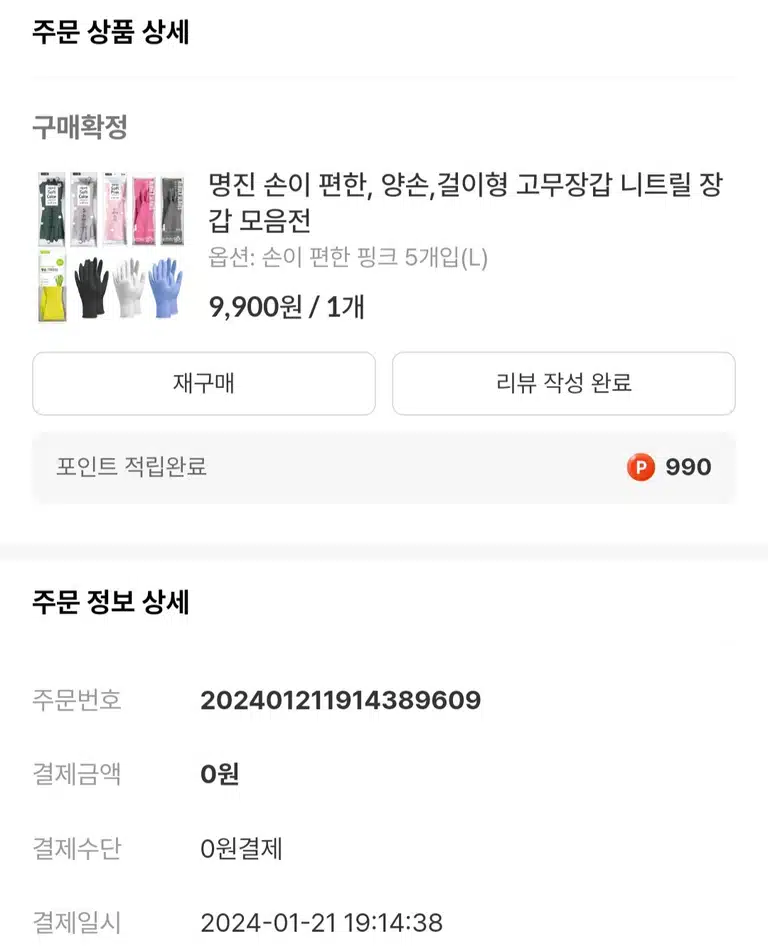Tap the 주문 상품 상세 heading
This screenshot has height=948, width=768.
click(111, 31)
